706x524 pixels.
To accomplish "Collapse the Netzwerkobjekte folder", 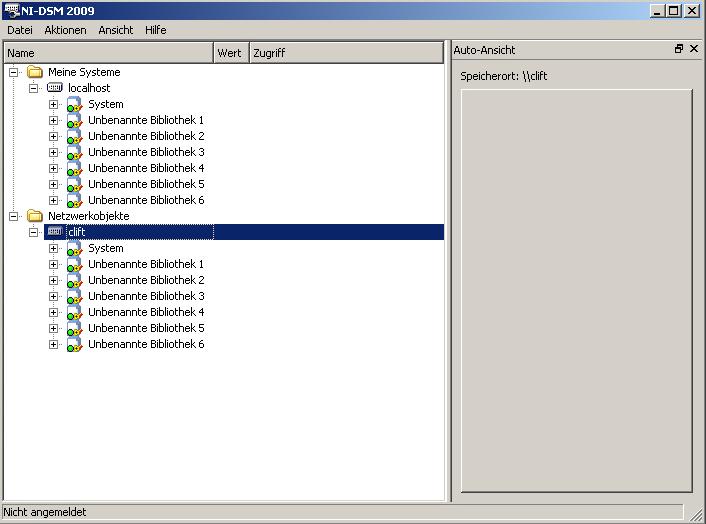I will (14, 216).
